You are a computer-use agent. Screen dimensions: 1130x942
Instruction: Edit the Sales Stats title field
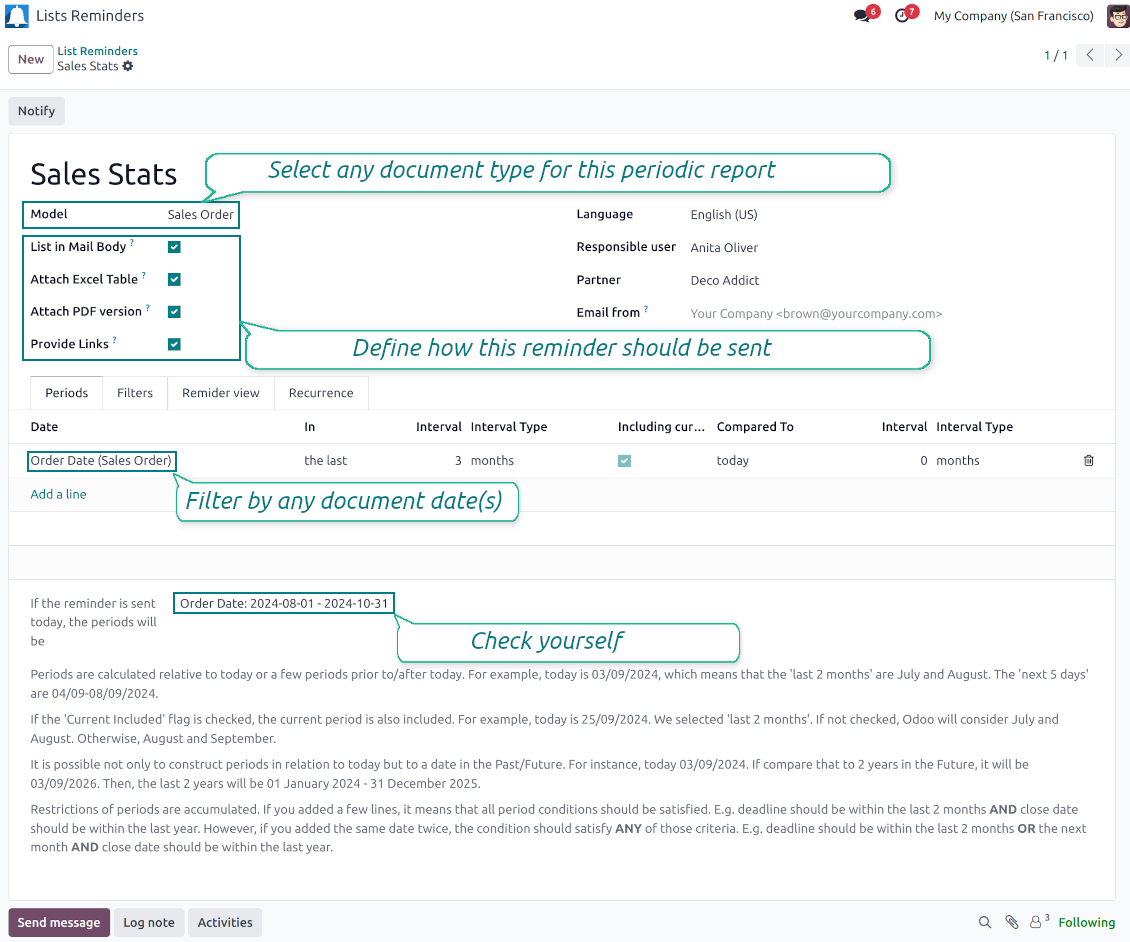click(104, 174)
